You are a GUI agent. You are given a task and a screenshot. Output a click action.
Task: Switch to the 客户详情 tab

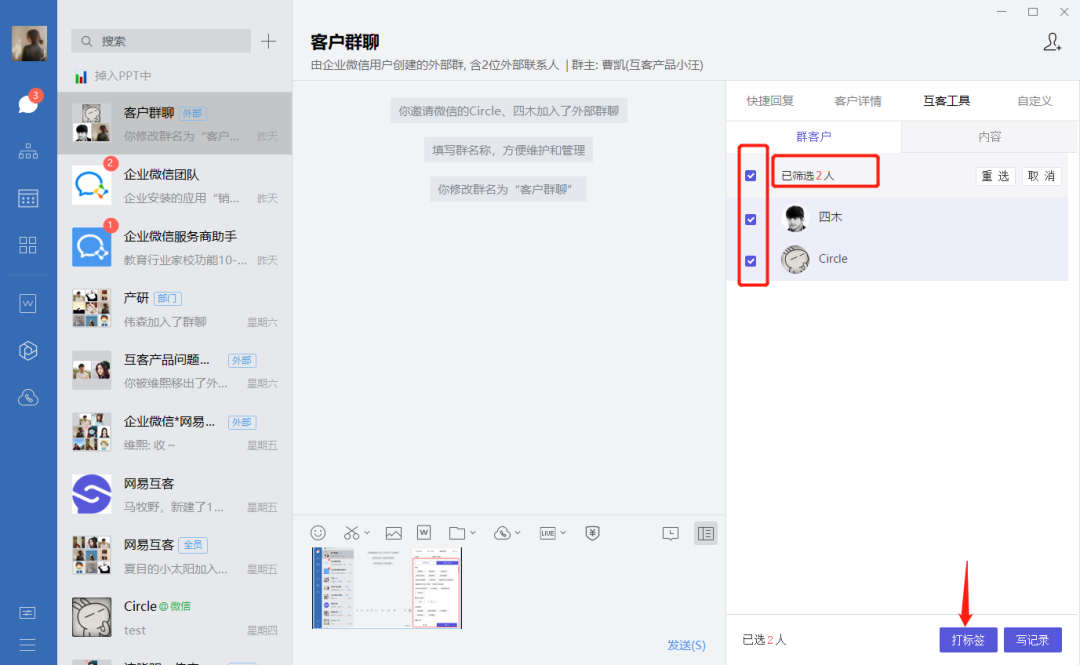pyautogui.click(x=858, y=101)
